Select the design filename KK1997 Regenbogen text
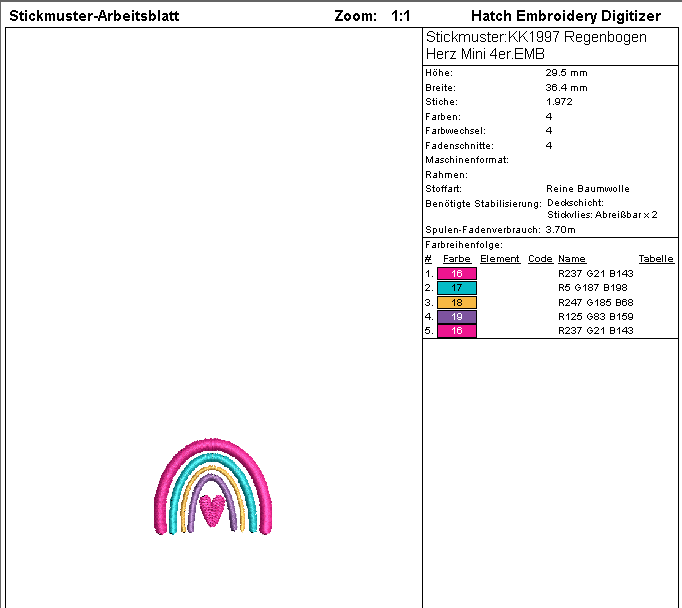 536,37
